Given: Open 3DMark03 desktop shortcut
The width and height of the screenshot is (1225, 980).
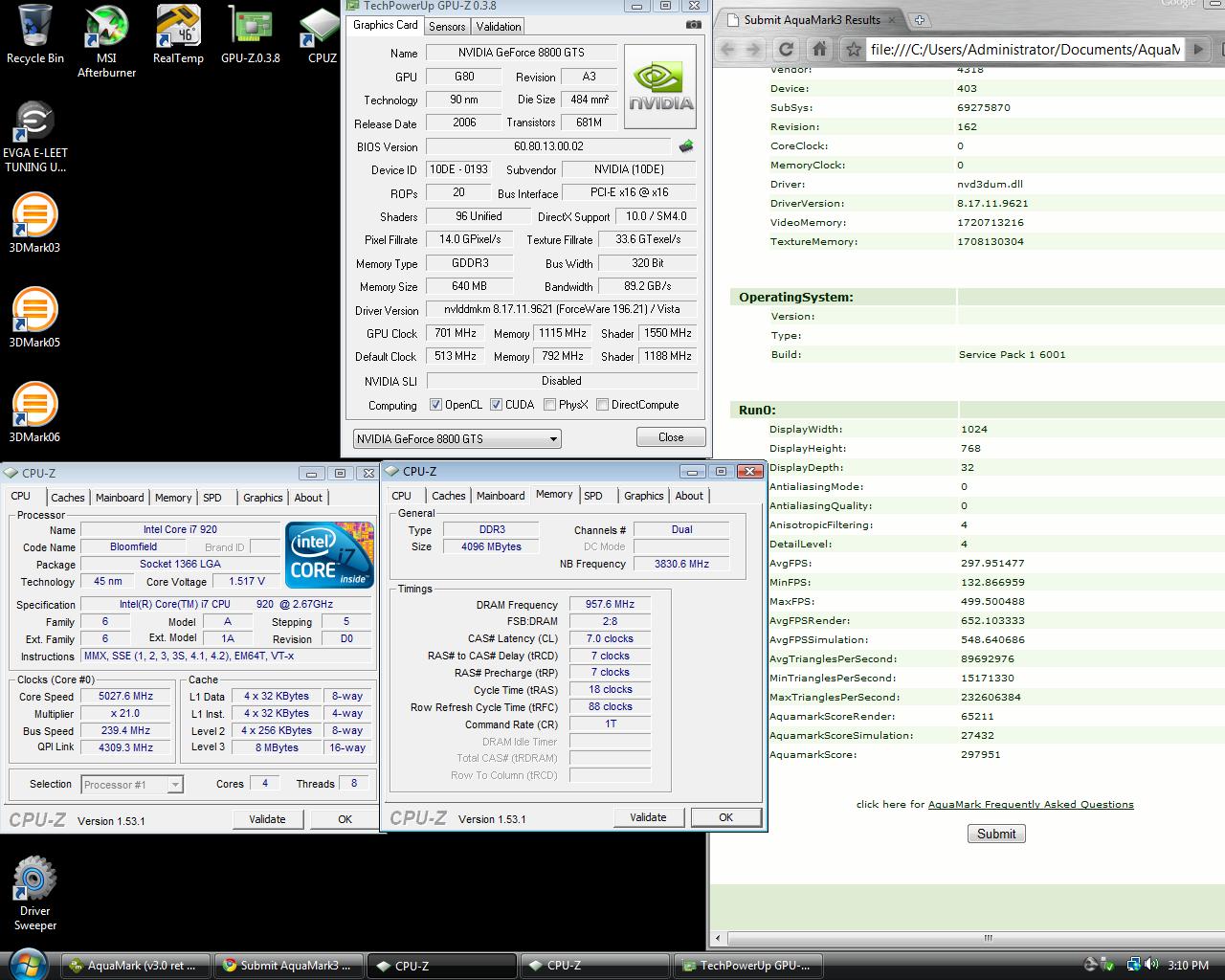Looking at the screenshot, I should pos(34,223).
